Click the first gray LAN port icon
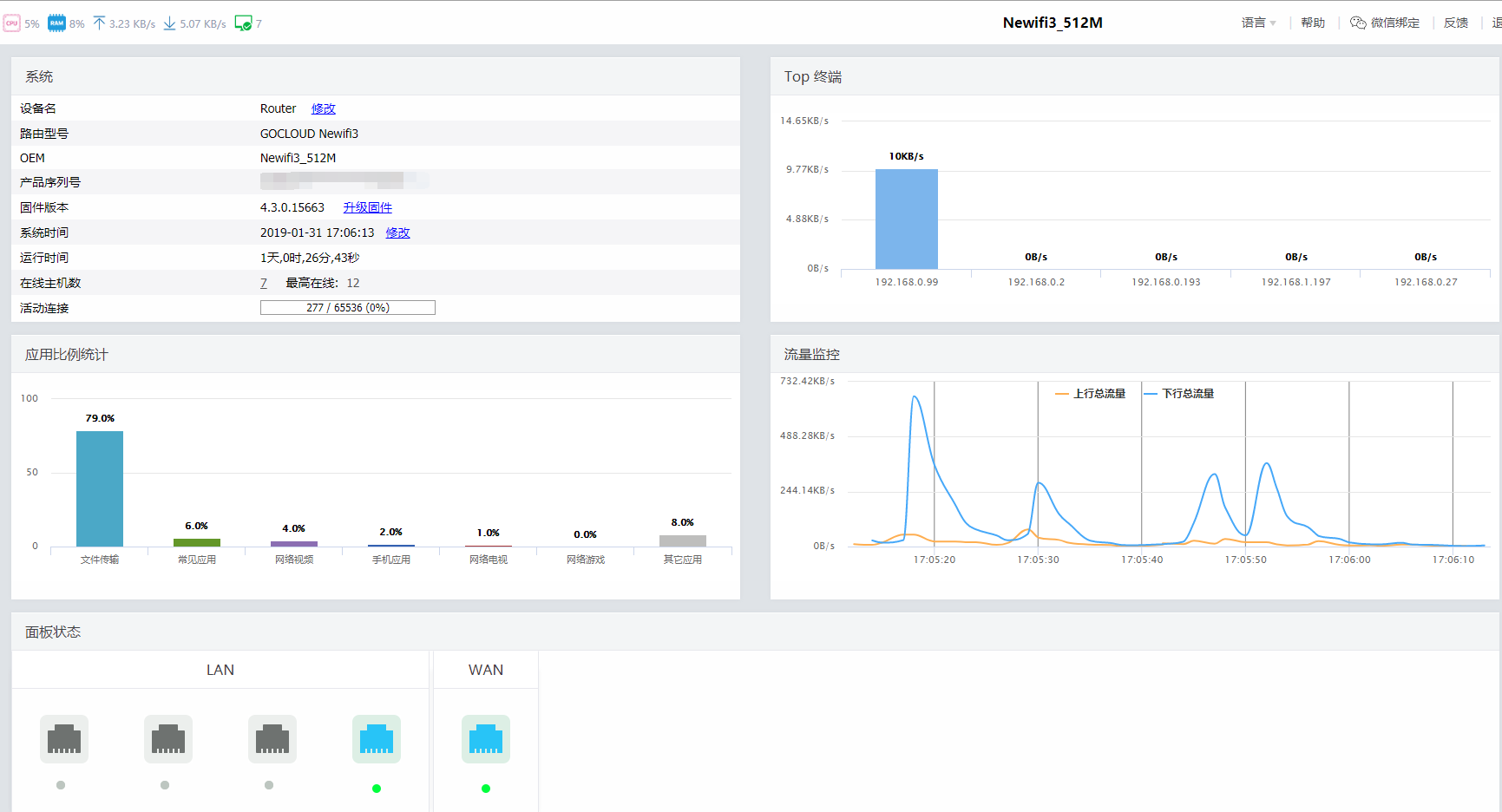The width and height of the screenshot is (1502, 812). pos(64,739)
